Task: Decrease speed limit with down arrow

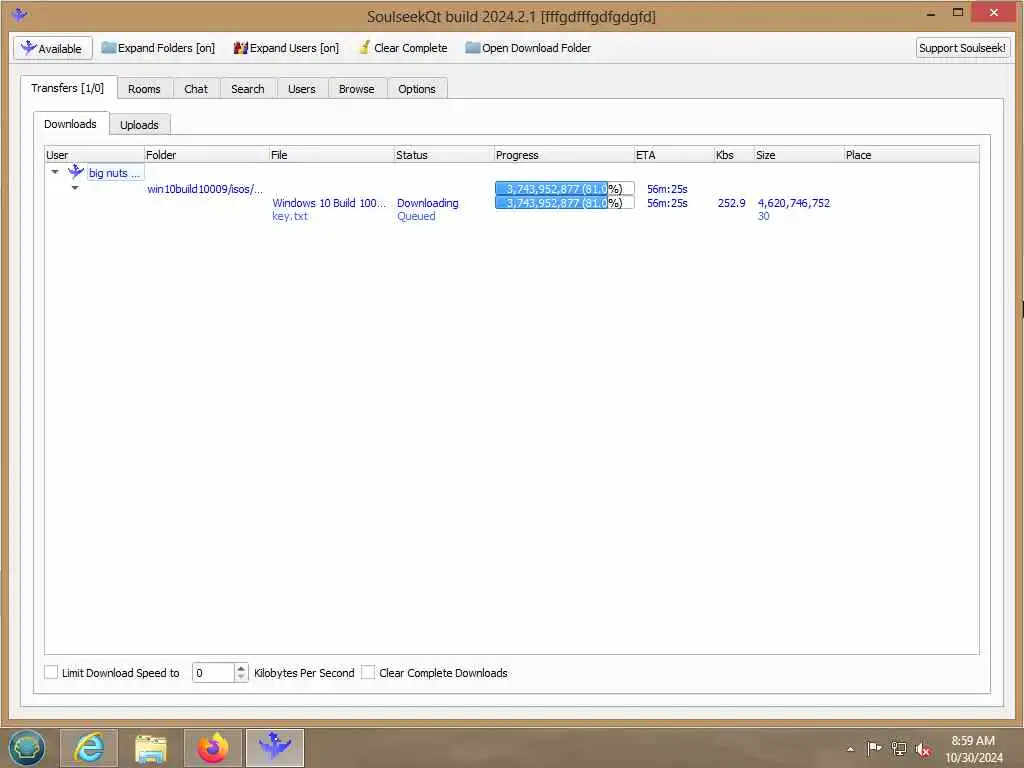Action: pos(242,677)
